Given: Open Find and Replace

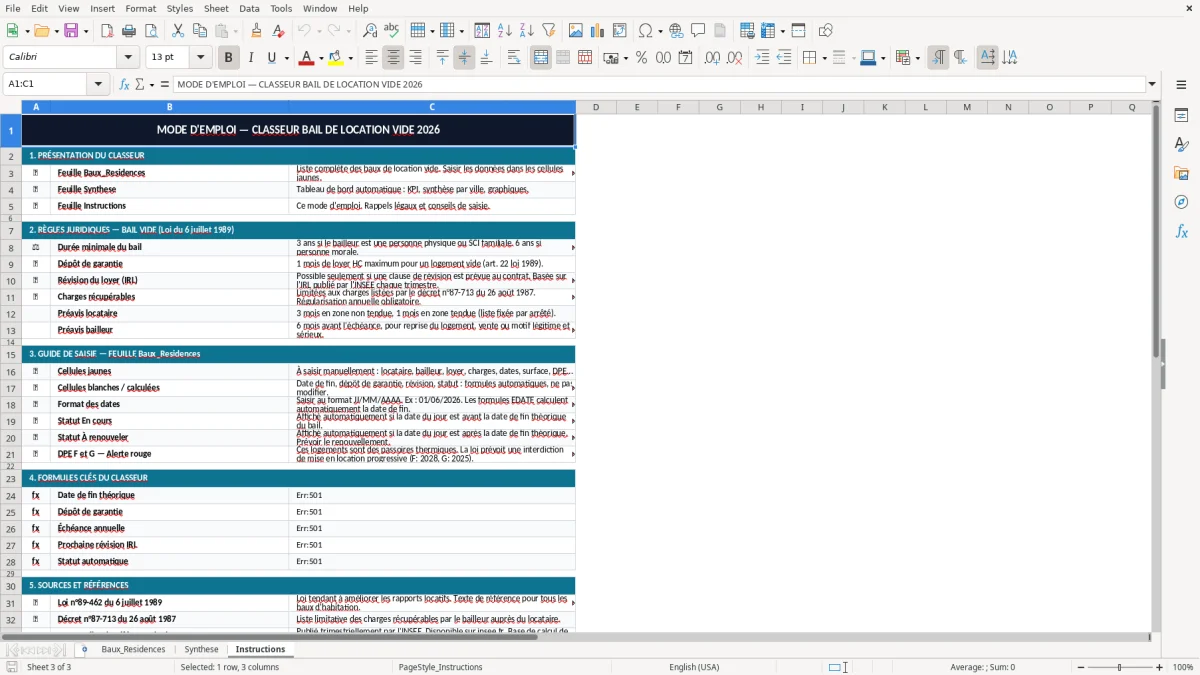Looking at the screenshot, I should [370, 31].
